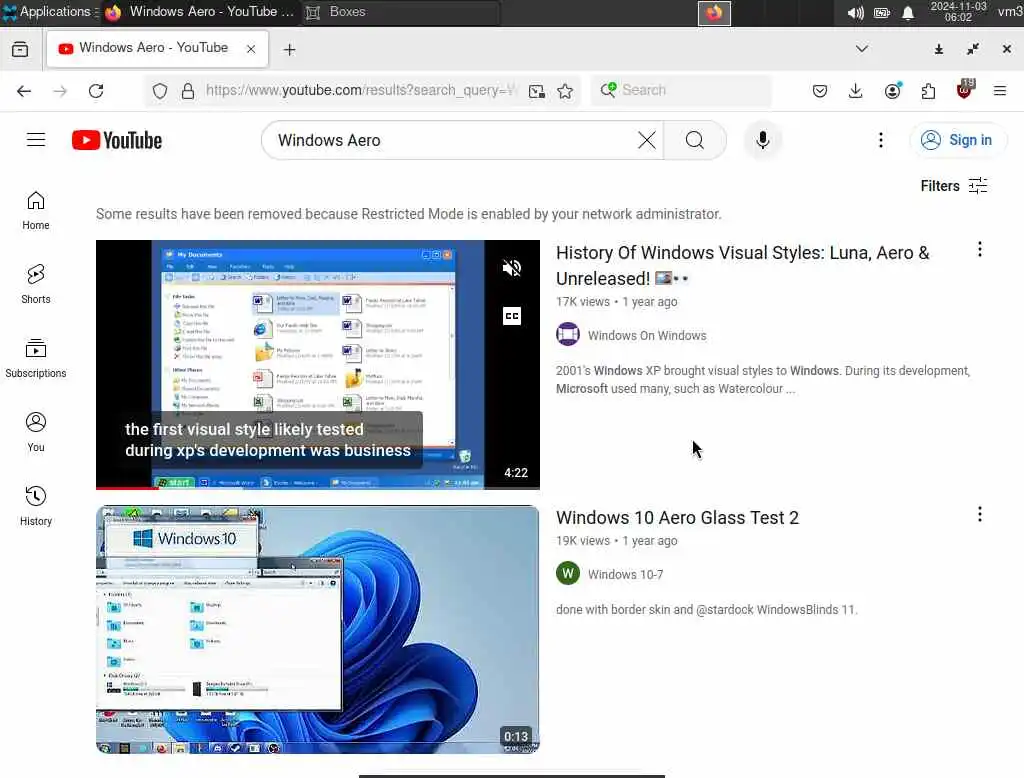Open Firefox application hamburger menu
1024x778 pixels.
coord(1000,91)
